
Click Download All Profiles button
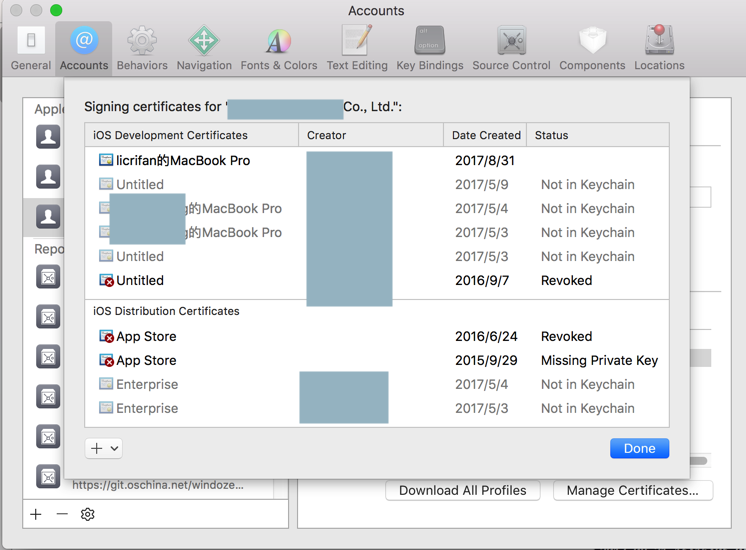pyautogui.click(x=463, y=491)
